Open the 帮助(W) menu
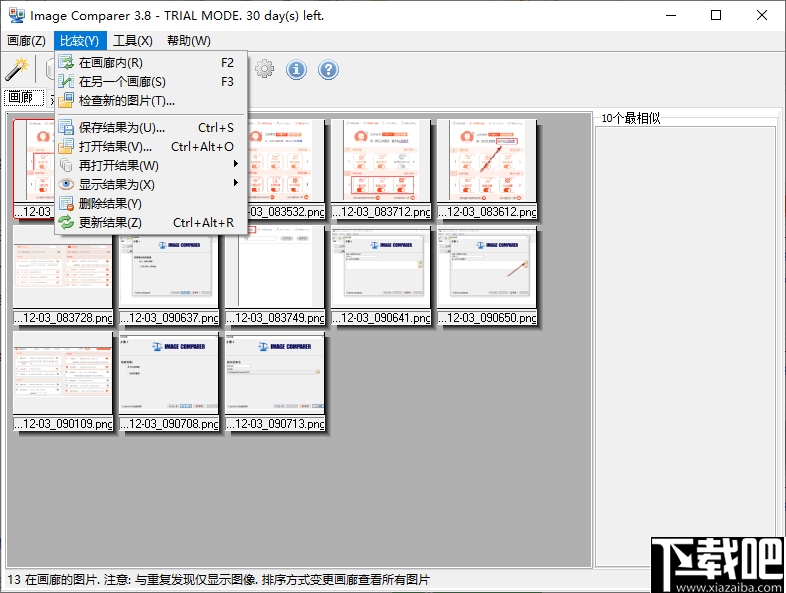The width and height of the screenshot is (786, 593). 189,41
